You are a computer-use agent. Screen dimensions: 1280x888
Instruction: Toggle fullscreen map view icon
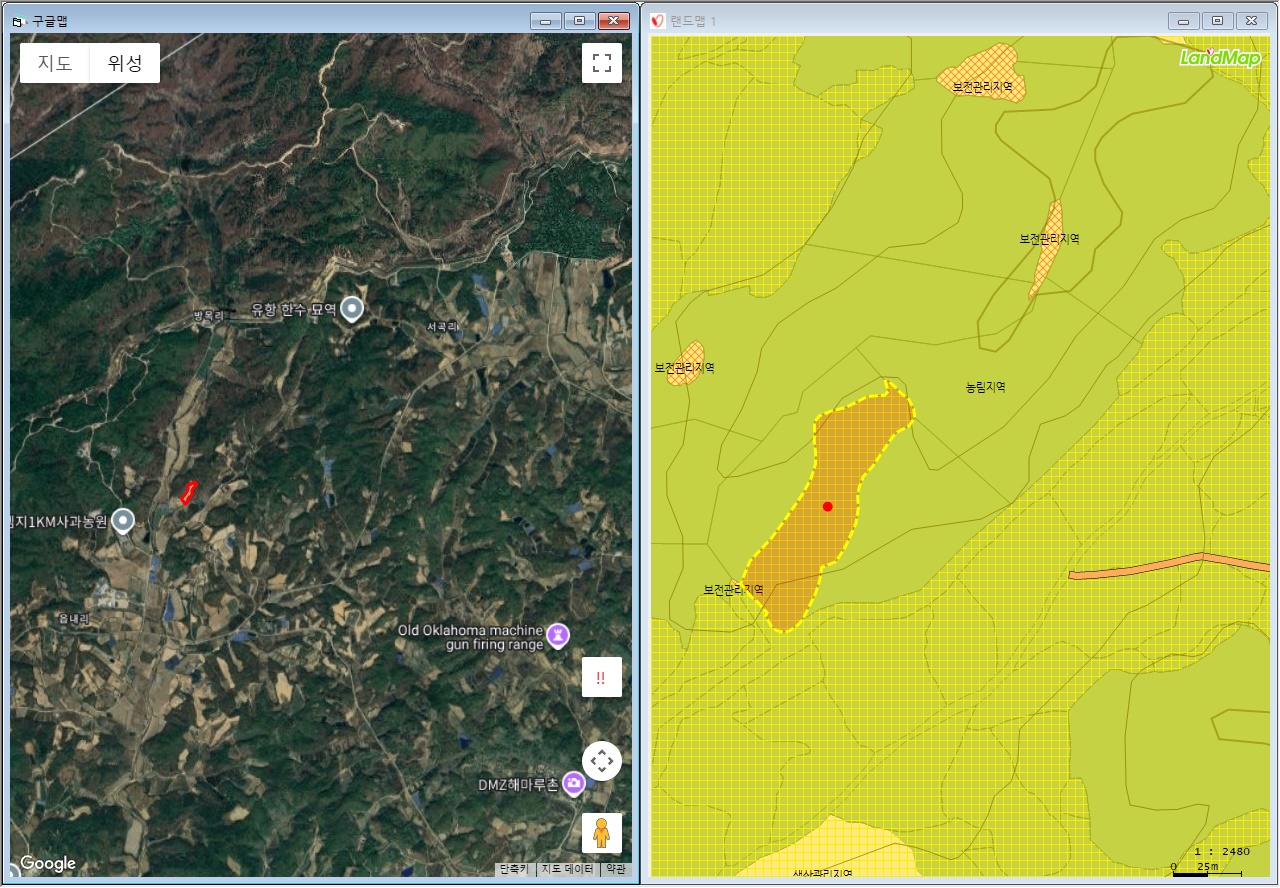tap(601, 63)
